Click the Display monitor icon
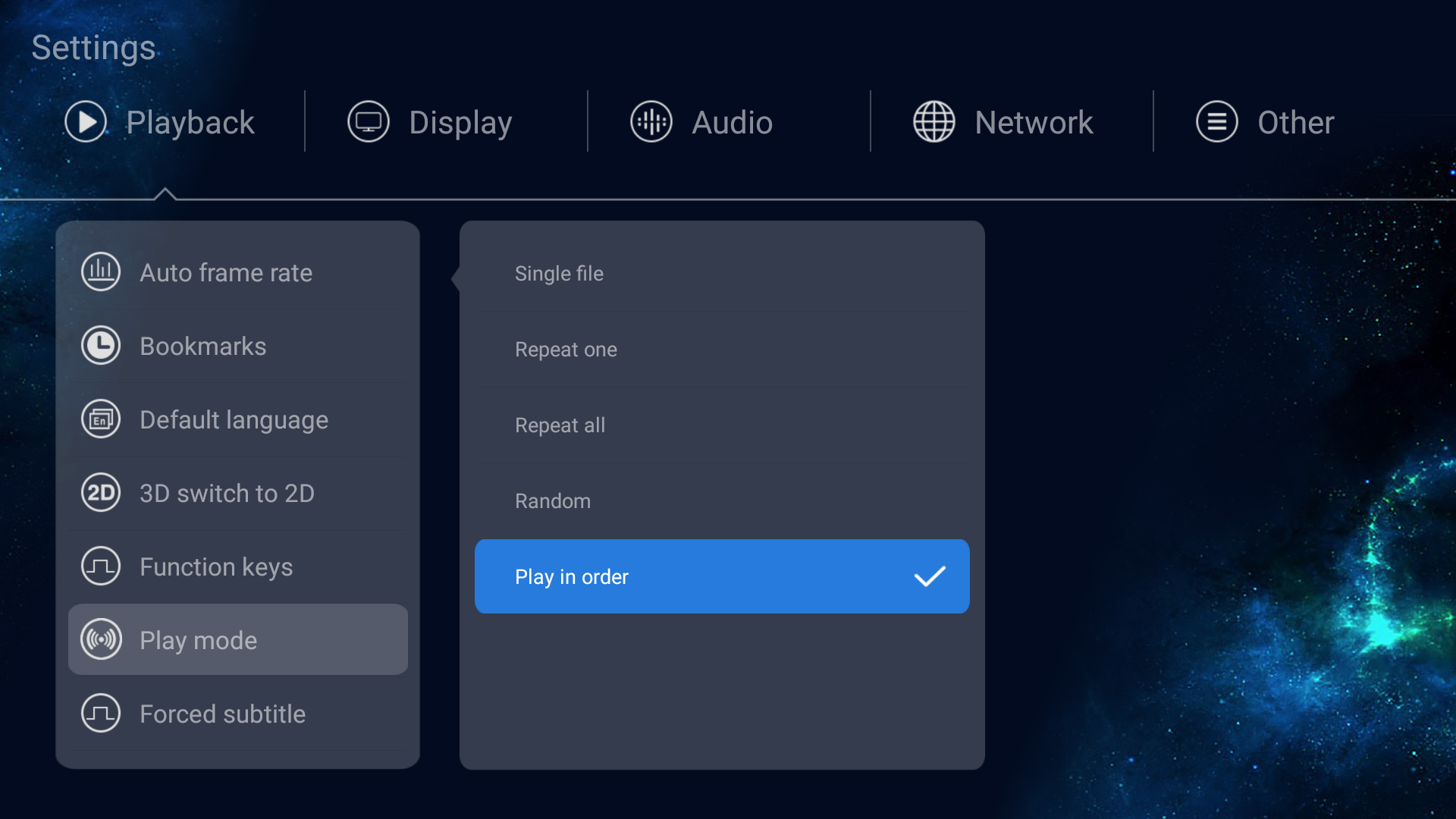Image resolution: width=1456 pixels, height=819 pixels. [x=369, y=122]
